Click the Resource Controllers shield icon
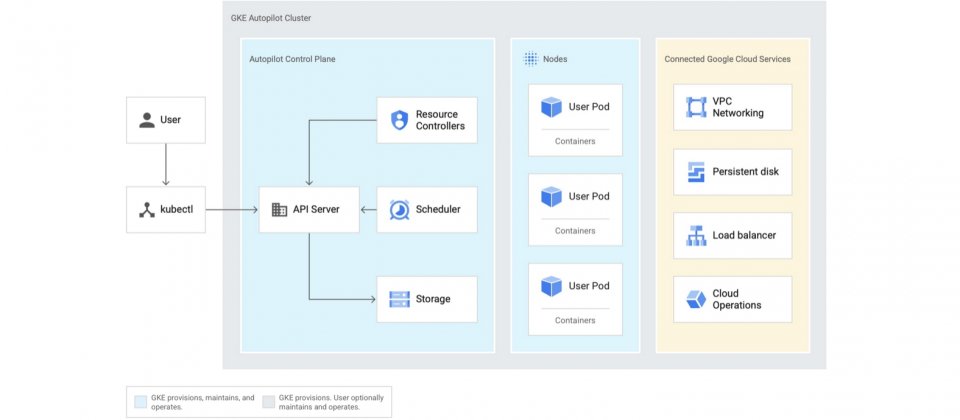 pos(399,120)
